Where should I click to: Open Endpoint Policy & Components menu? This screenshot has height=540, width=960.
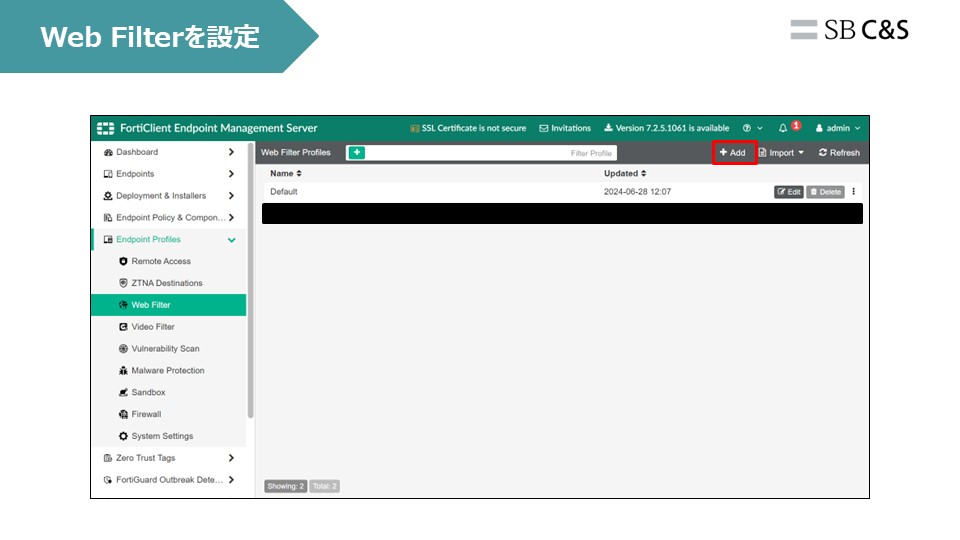(x=170, y=217)
